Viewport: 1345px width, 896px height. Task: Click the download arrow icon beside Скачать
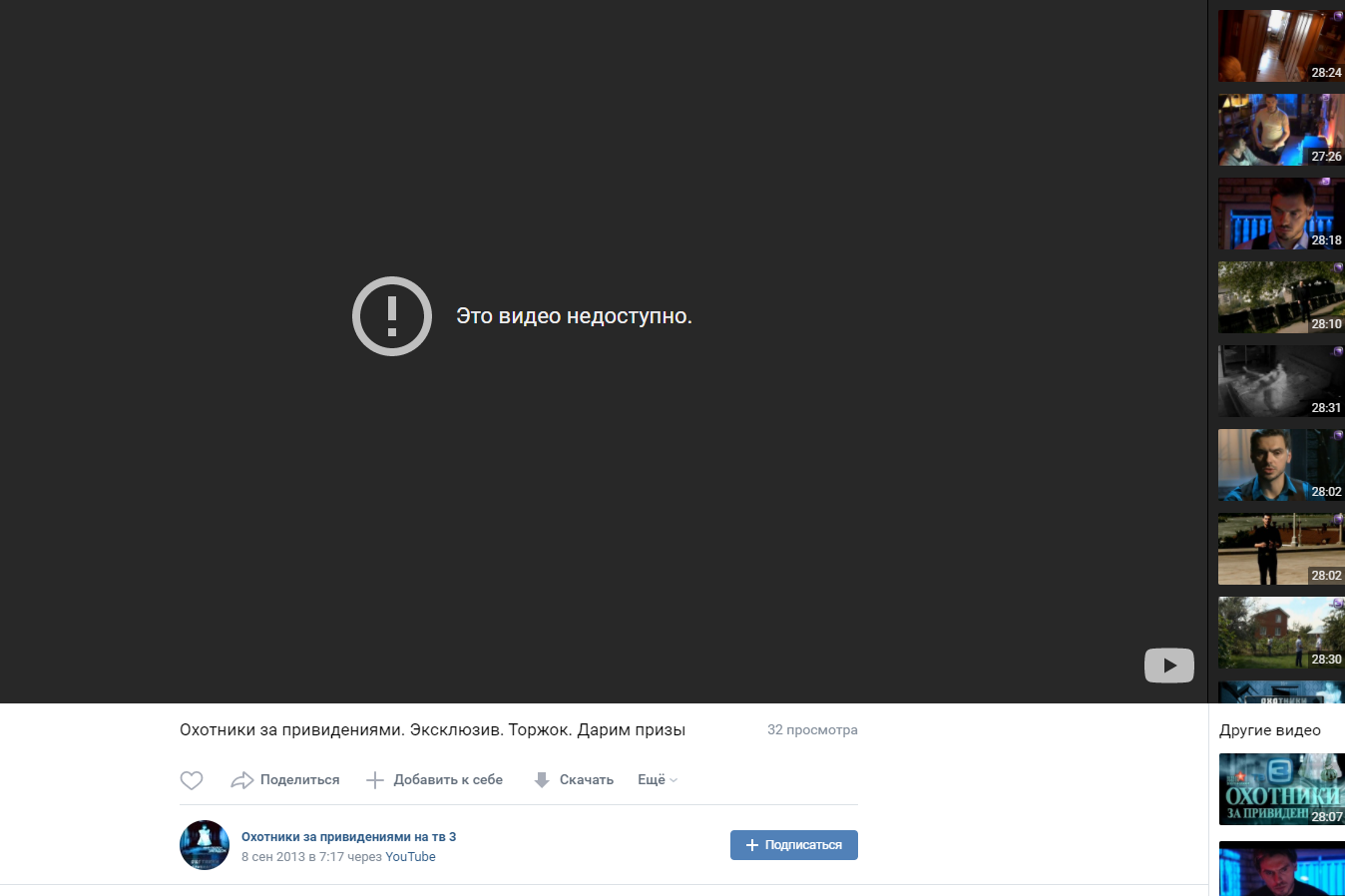(541, 778)
